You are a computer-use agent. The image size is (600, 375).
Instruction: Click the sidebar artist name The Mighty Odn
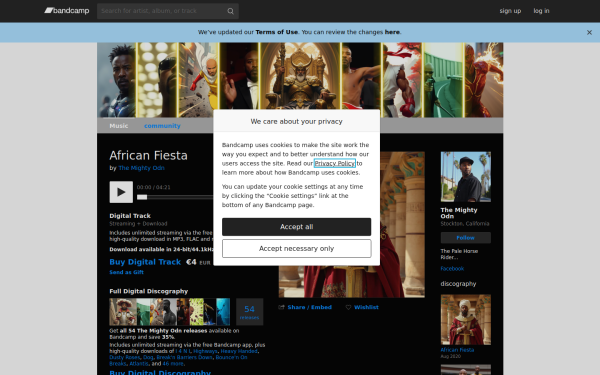[459, 213]
